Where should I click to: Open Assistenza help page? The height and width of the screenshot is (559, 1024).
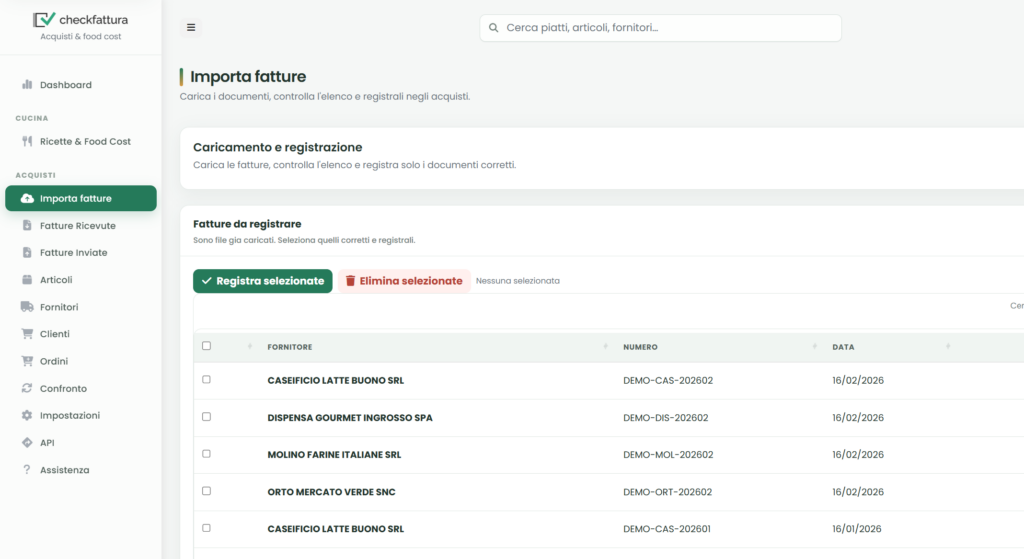pos(81,470)
